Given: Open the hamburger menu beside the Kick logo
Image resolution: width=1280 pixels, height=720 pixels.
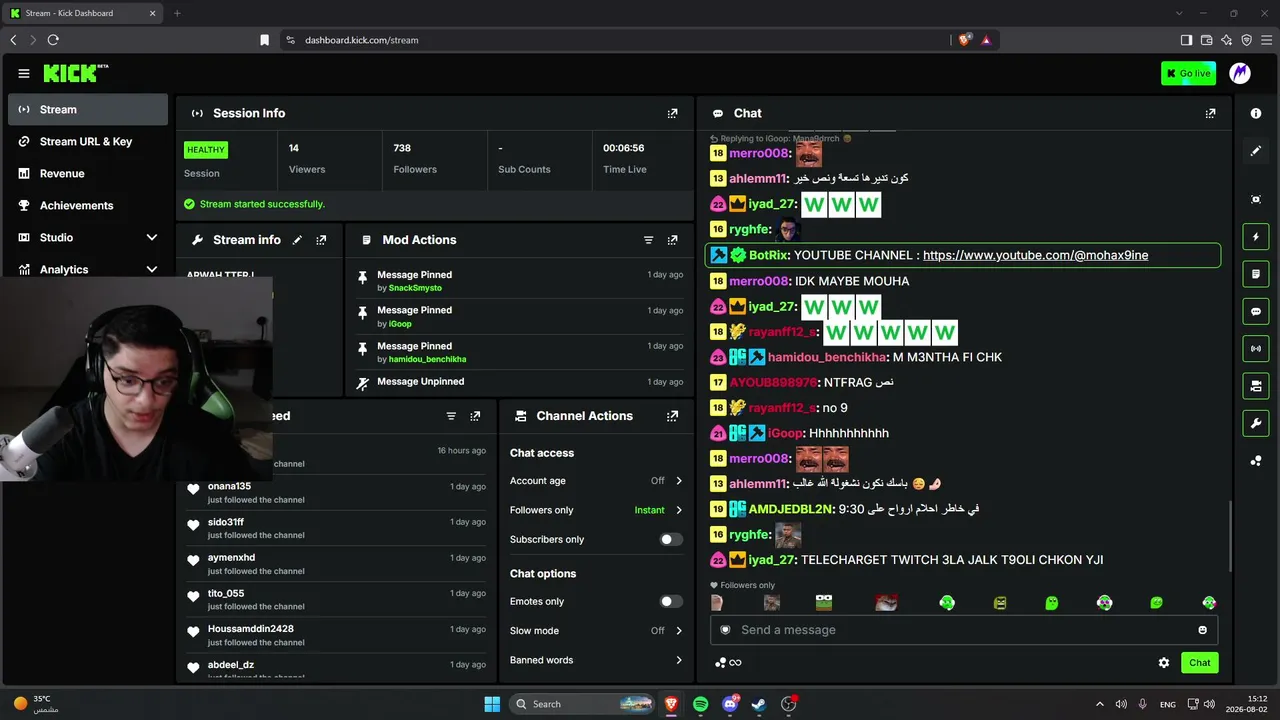Looking at the screenshot, I should tap(24, 73).
